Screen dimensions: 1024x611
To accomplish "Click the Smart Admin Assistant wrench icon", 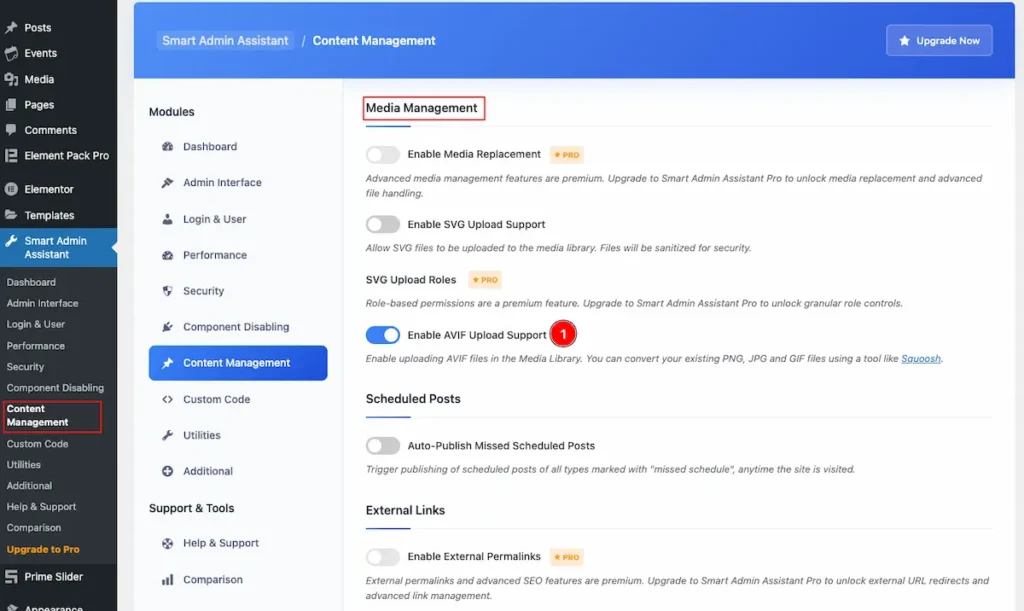I will click(11, 241).
